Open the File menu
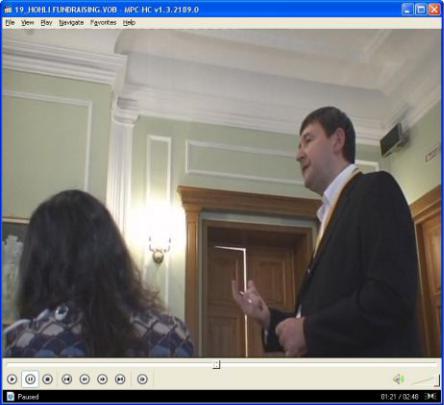This screenshot has width=444, height=405. (10, 23)
